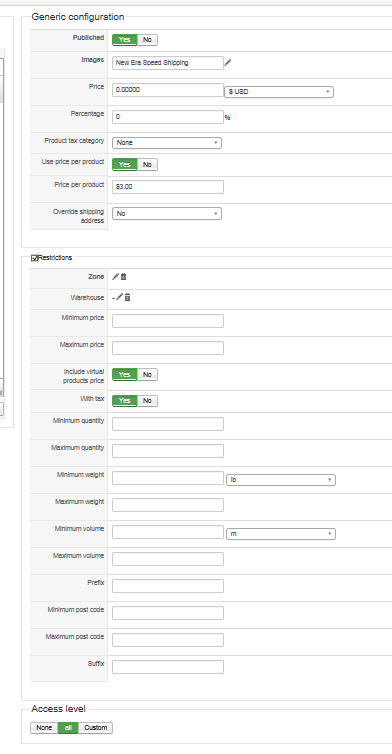Open the m volume unit dropdown
Viewport: 392px width, 754px height.
tap(281, 534)
